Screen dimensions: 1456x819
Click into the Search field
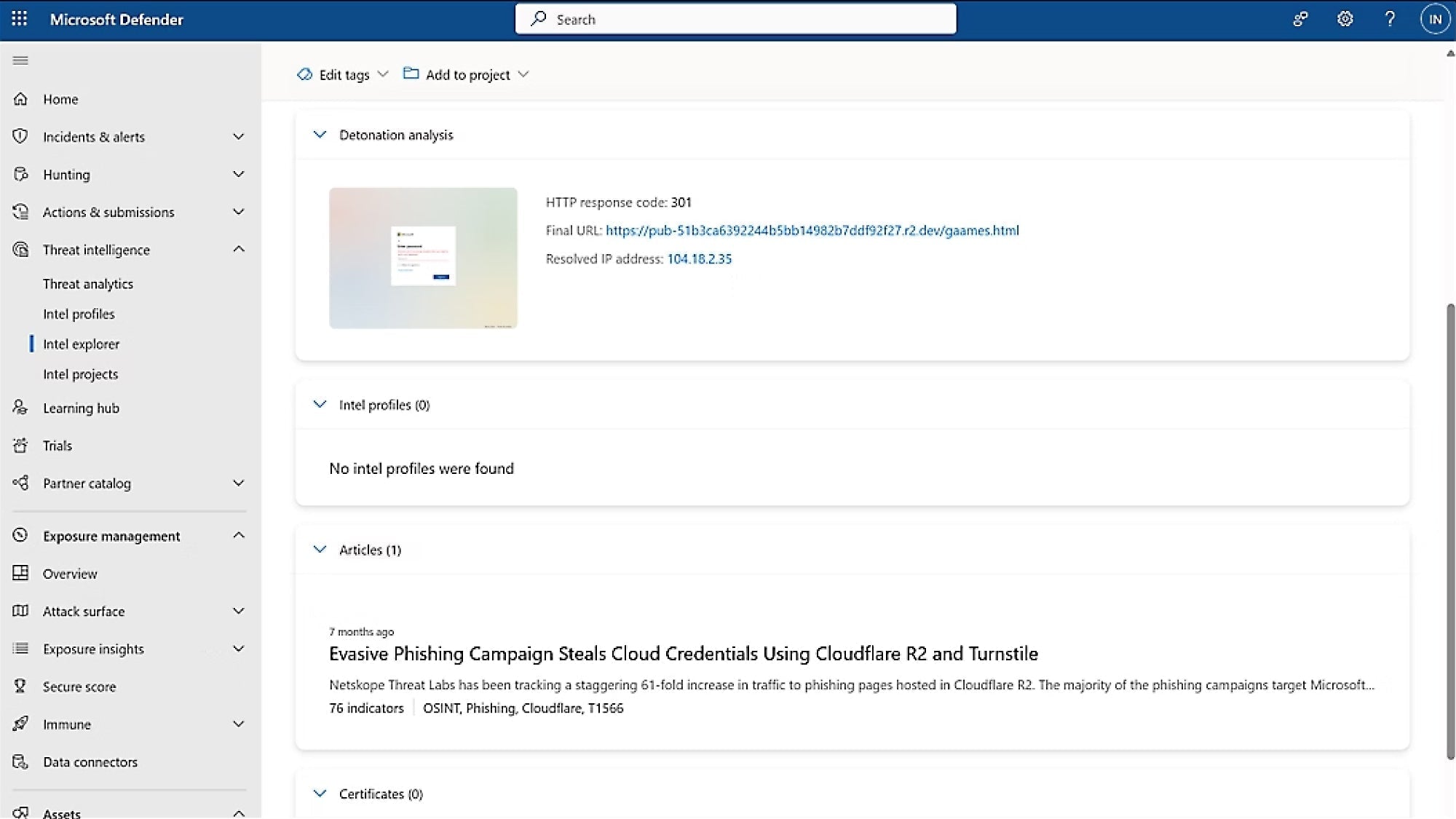735,19
